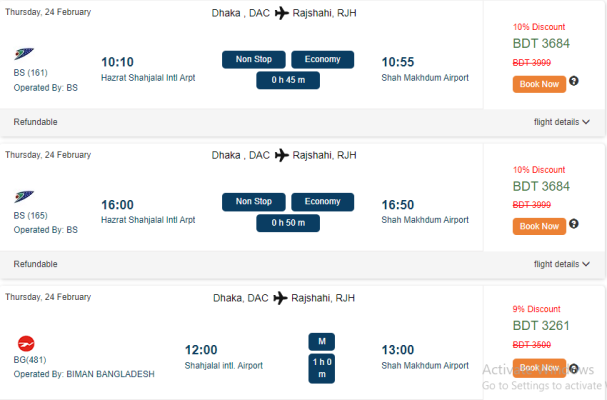The image size is (607, 400).
Task: Click the help question icon beside the BG(481) Book Now
Action: click(574, 368)
